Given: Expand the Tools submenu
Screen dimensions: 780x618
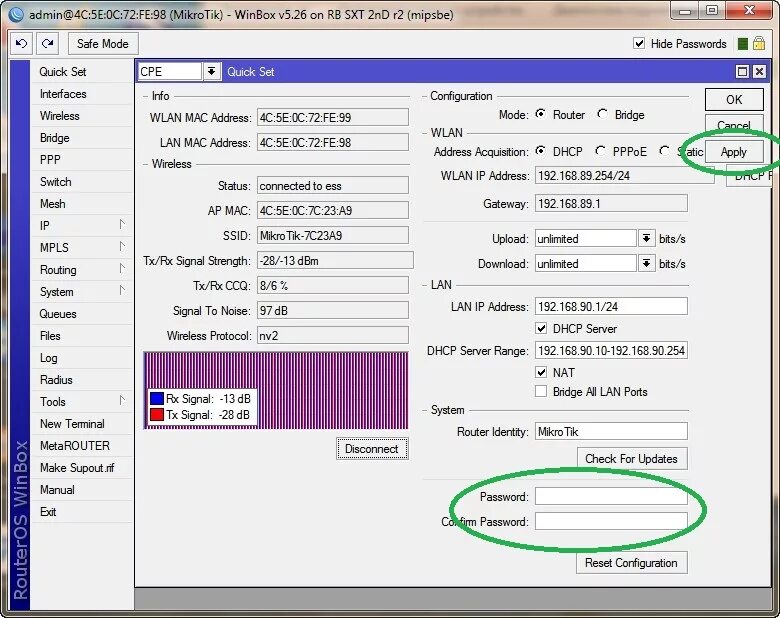Looking at the screenshot, I should [x=122, y=401].
